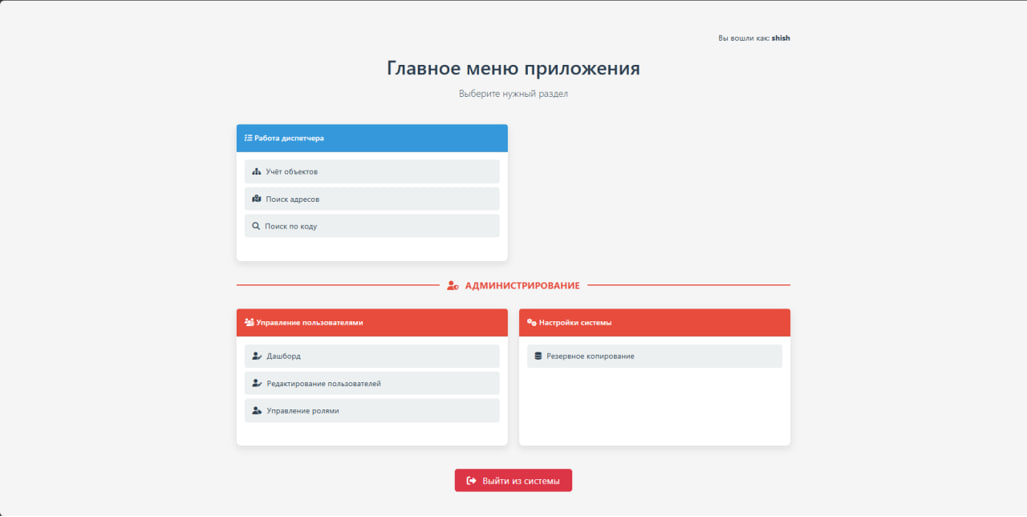Click the Управление пользователями header text

(309, 322)
